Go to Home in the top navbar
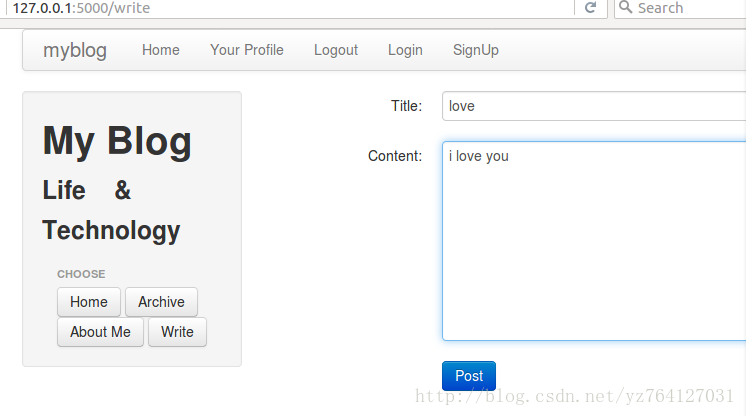Screen dimensions: 746x416 161,50
